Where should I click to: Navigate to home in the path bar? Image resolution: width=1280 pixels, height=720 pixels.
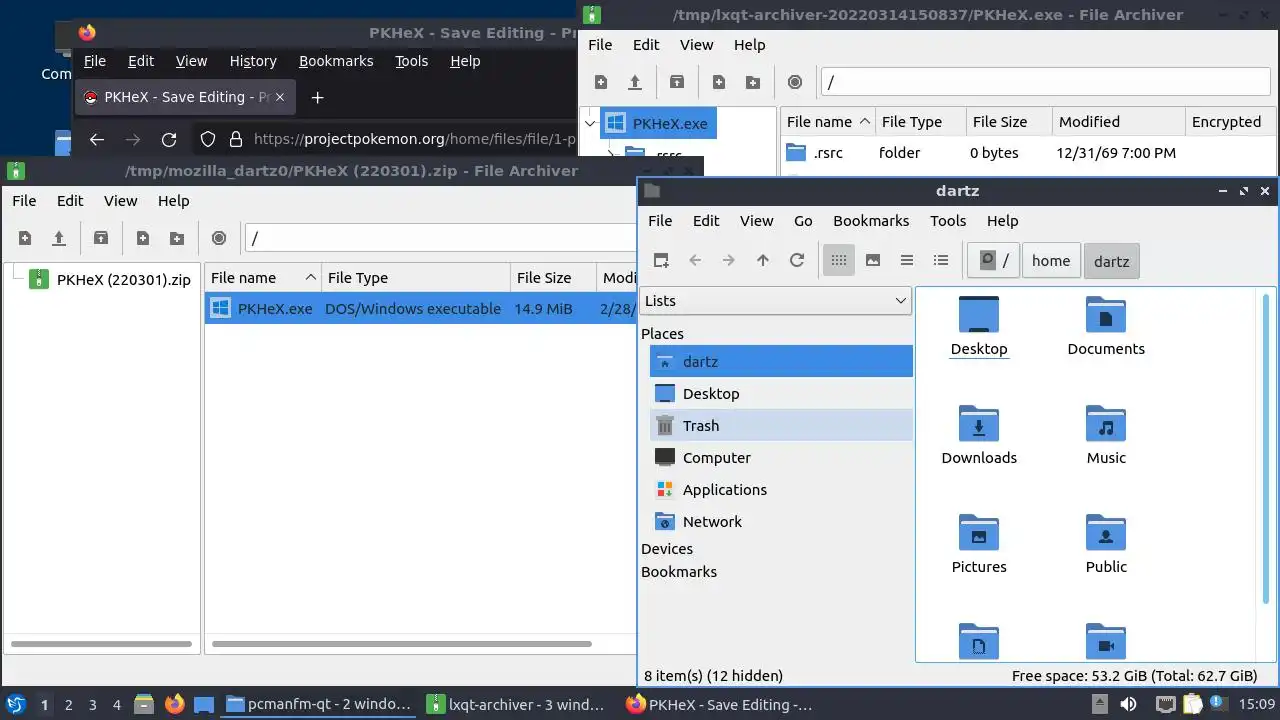[1051, 260]
